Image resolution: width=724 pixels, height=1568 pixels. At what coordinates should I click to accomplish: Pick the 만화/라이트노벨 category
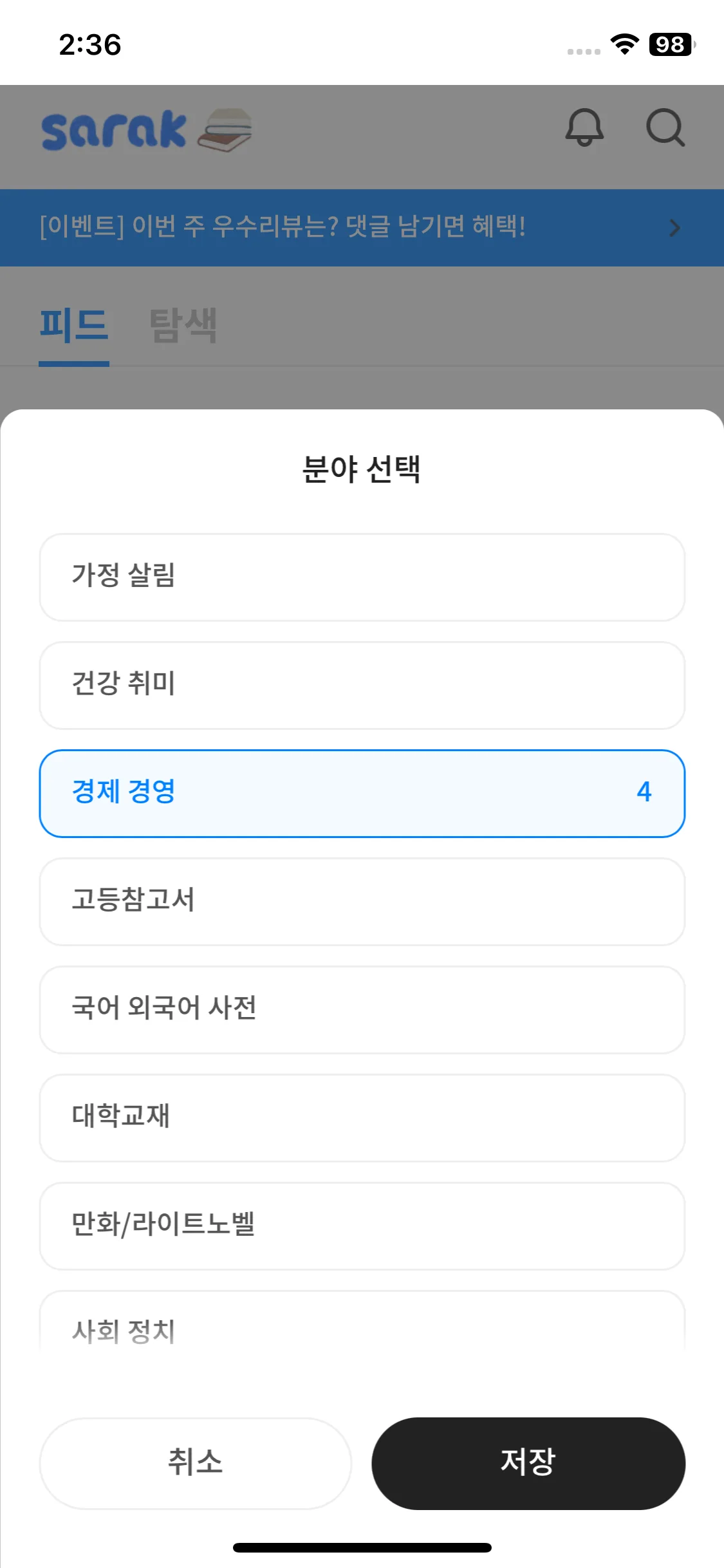362,1226
